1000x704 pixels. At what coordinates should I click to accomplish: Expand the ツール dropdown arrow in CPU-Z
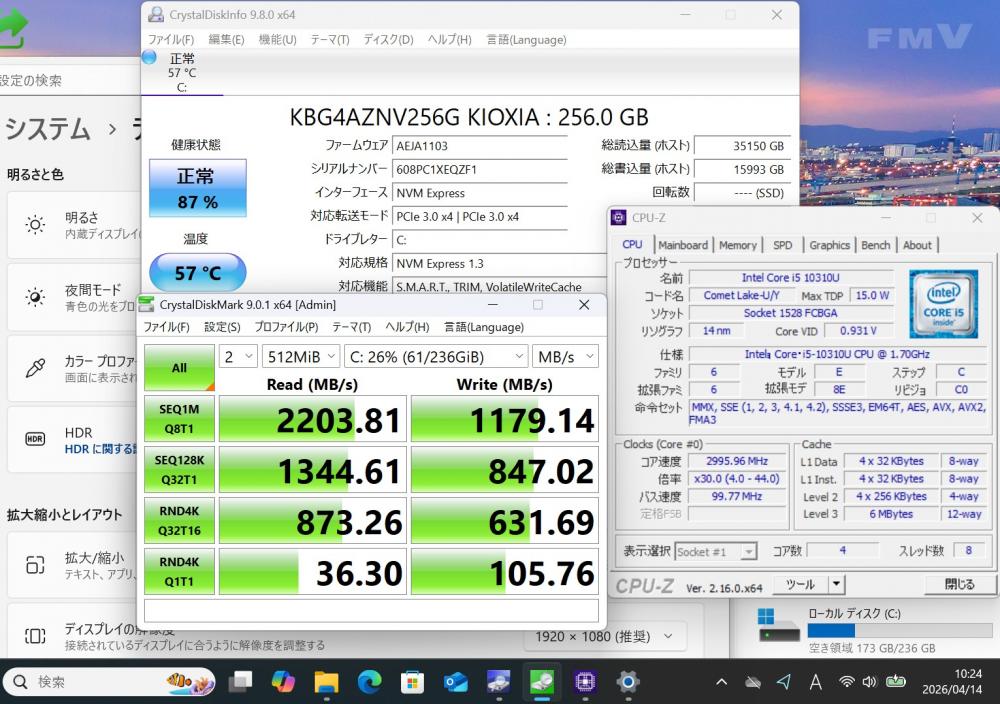coord(836,585)
